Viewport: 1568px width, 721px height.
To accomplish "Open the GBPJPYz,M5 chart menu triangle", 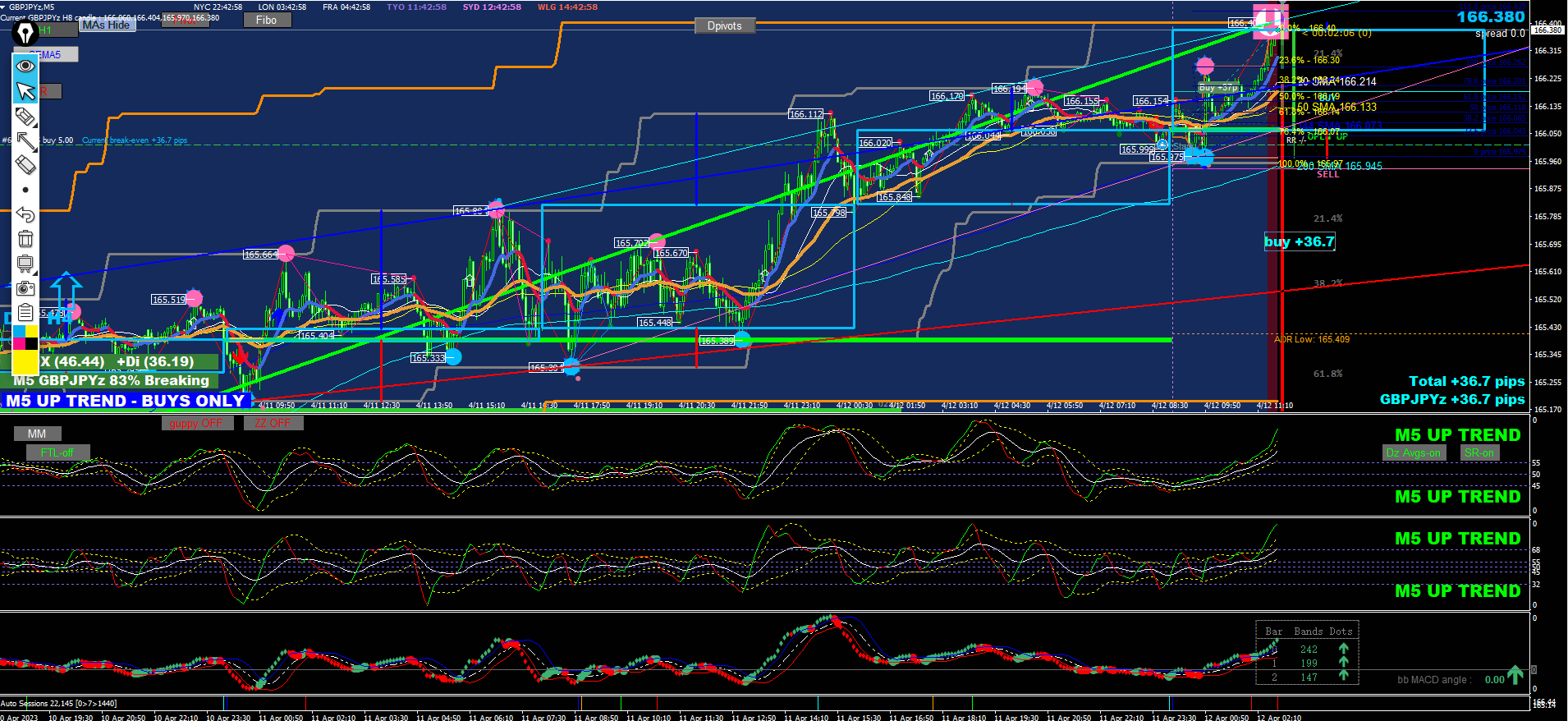I will [x=4, y=7].
